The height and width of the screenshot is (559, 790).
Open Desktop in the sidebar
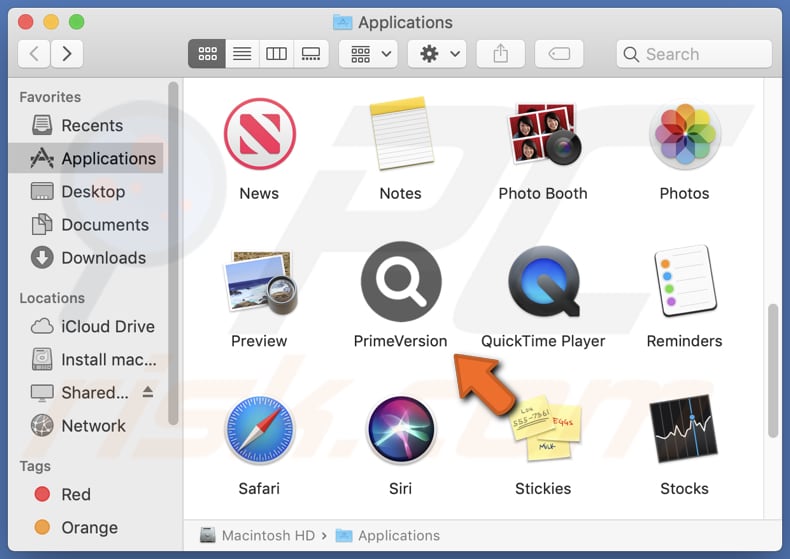click(x=86, y=192)
